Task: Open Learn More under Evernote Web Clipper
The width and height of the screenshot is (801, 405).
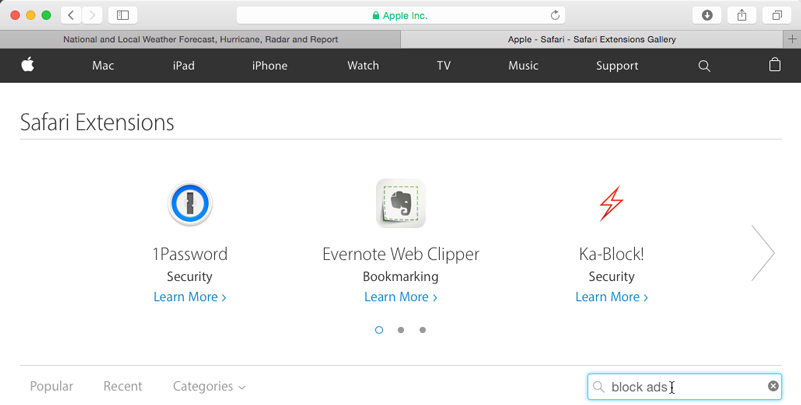Action: click(400, 297)
